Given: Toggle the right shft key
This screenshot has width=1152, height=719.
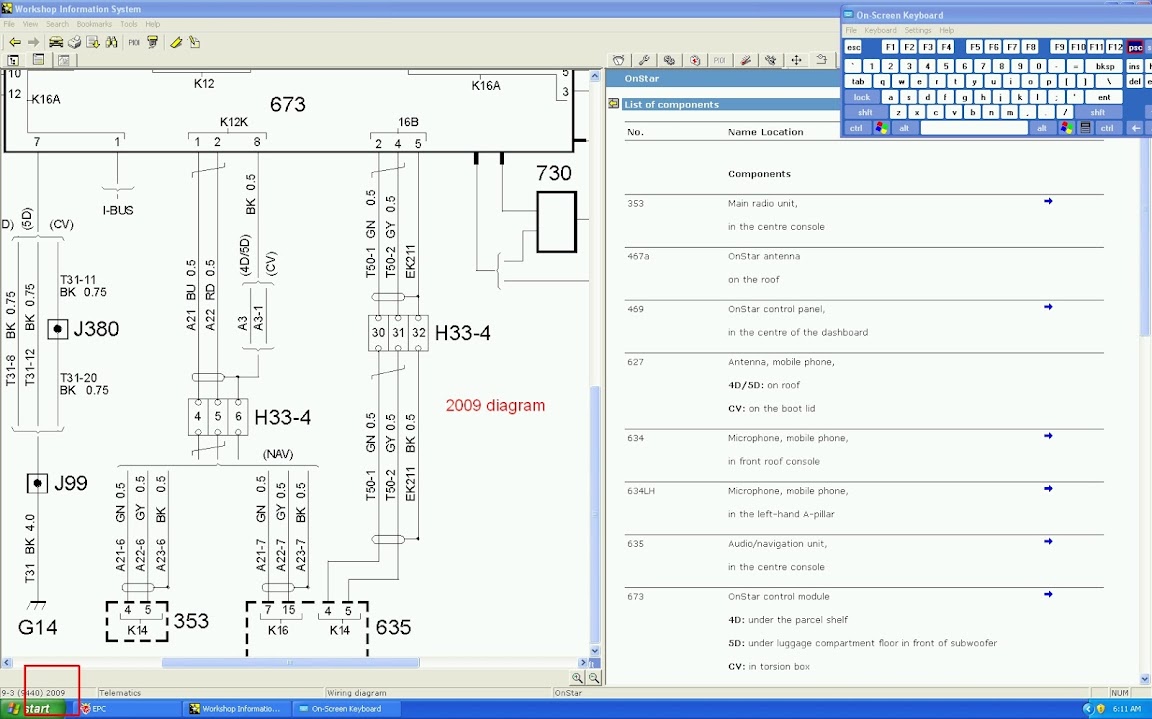Looking at the screenshot, I should coord(1098,112).
